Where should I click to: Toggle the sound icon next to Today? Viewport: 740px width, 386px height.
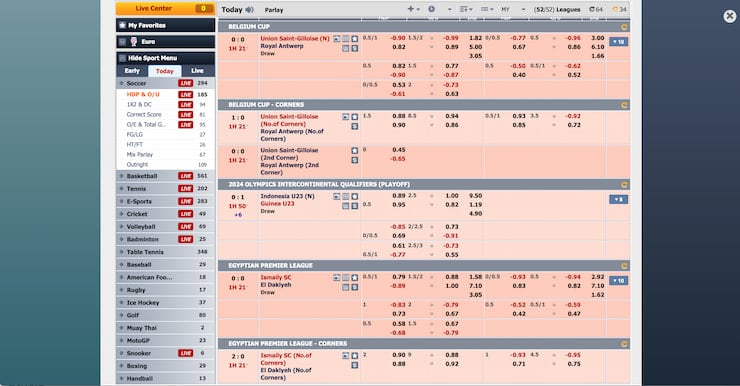pyautogui.click(x=249, y=9)
